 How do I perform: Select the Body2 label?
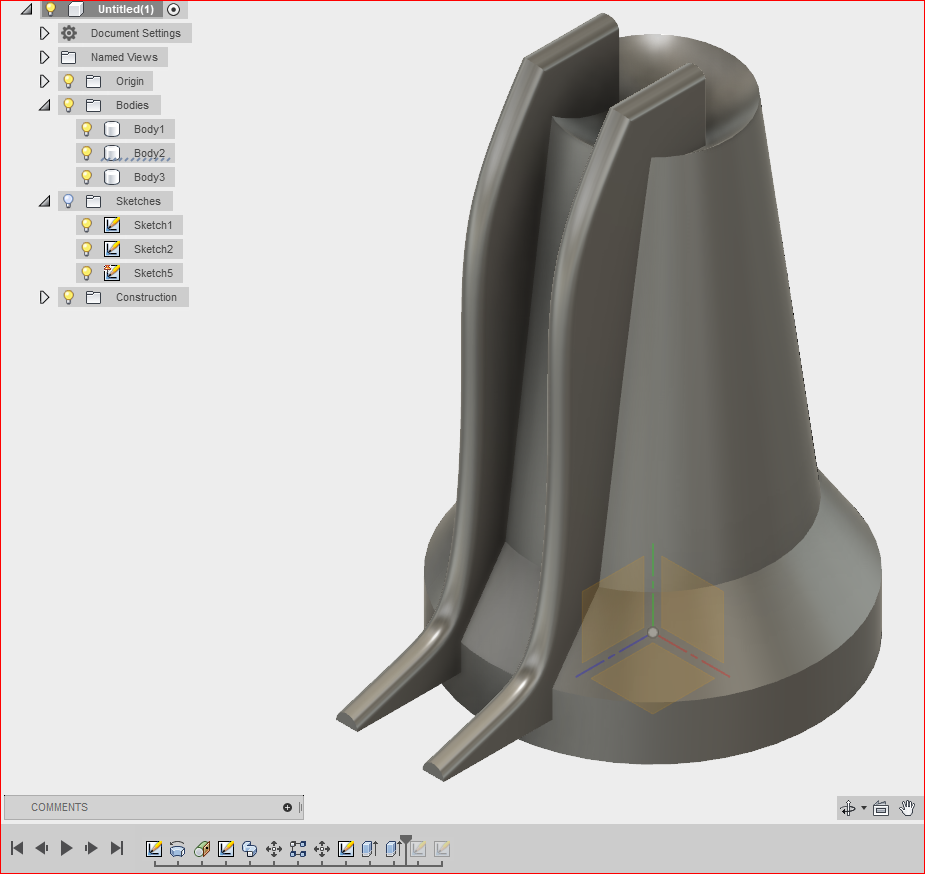[x=149, y=153]
